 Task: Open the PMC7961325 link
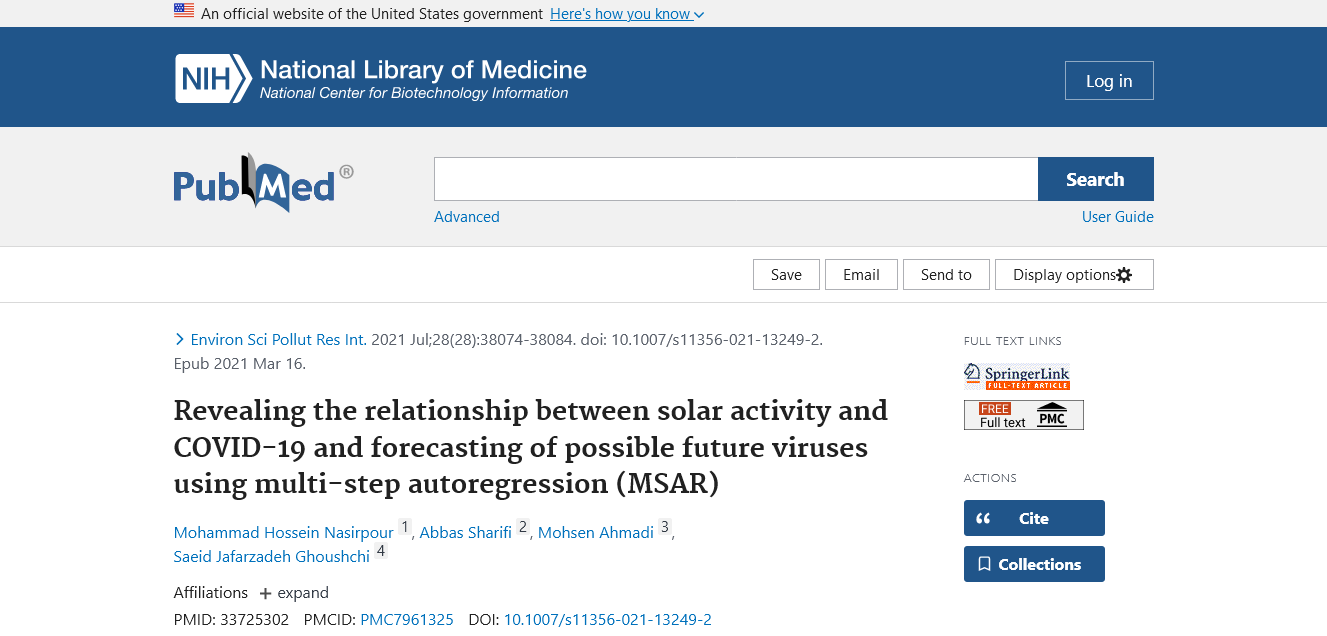(x=407, y=620)
